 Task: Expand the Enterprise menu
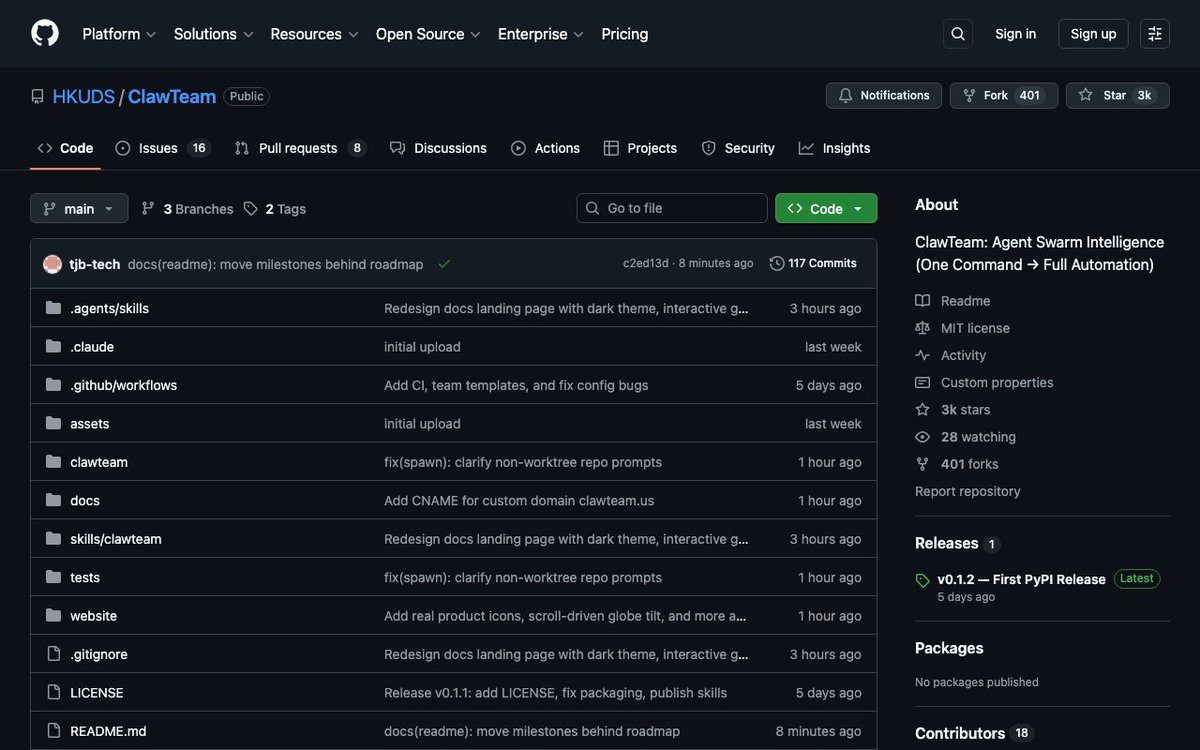540,34
